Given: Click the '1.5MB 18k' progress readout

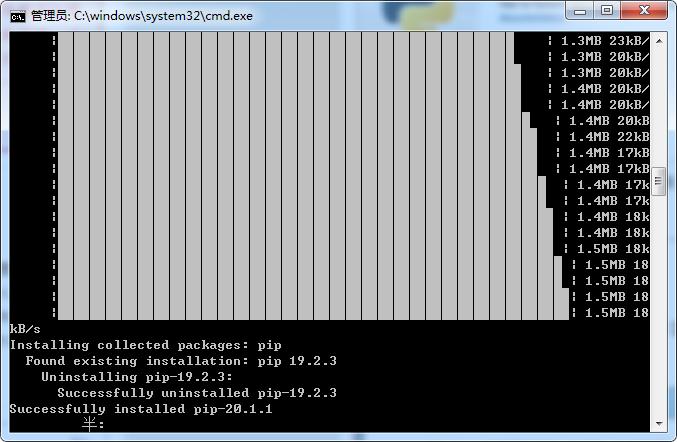Looking at the screenshot, I should 613,249.
